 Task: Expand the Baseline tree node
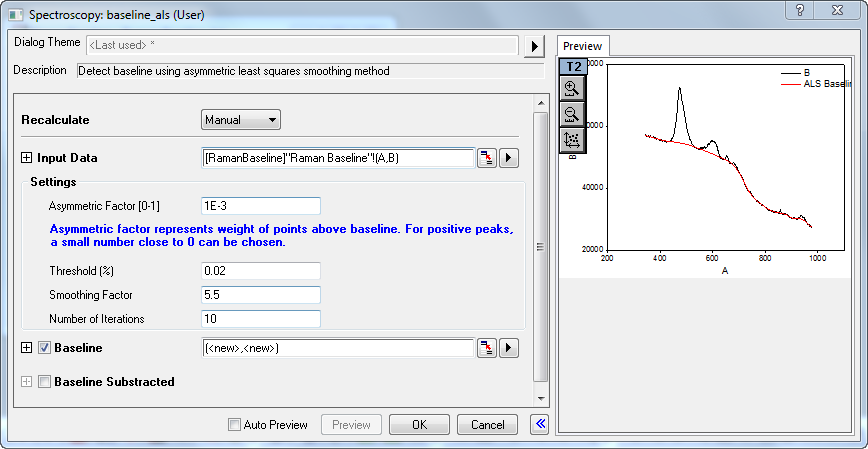coord(26,348)
